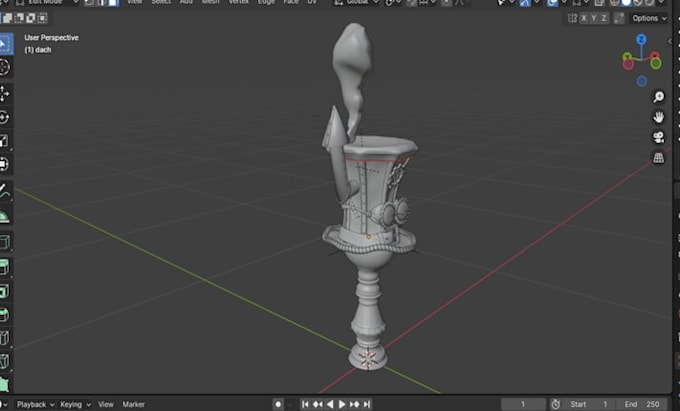The height and width of the screenshot is (411, 680).
Task: Jump to previous keyframe
Action: tap(317, 404)
